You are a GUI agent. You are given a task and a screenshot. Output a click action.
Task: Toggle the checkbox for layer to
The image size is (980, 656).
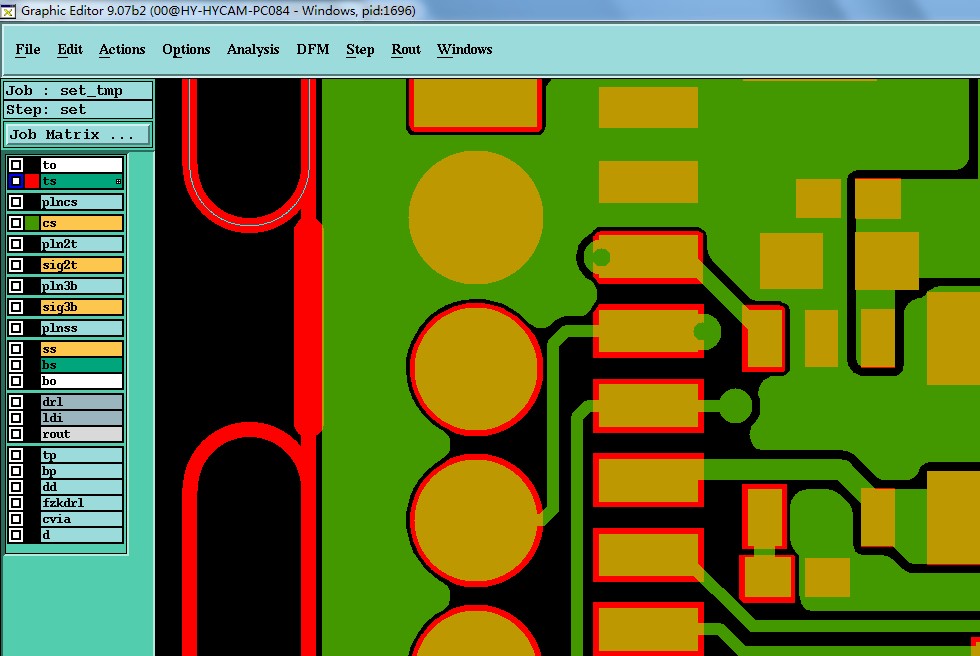tap(16, 165)
